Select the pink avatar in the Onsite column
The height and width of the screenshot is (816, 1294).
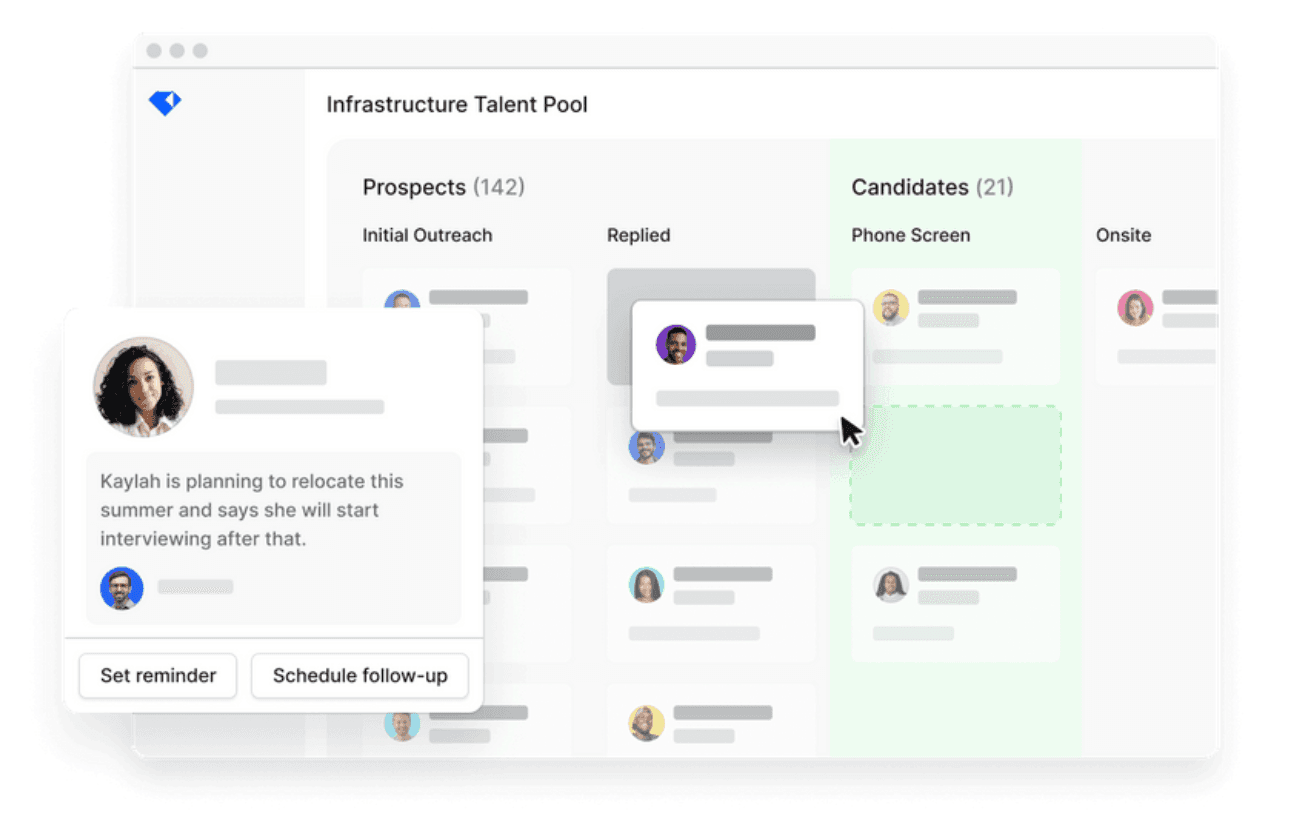1135,308
